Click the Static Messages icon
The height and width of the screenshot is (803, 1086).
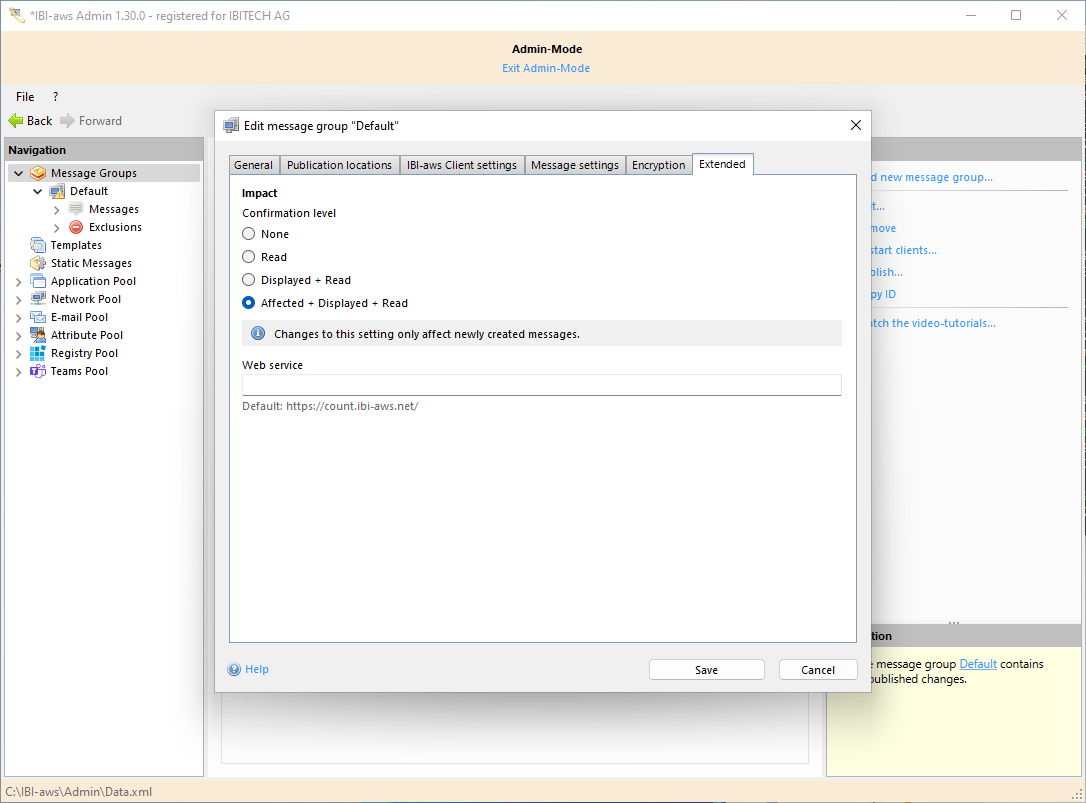tap(38, 263)
